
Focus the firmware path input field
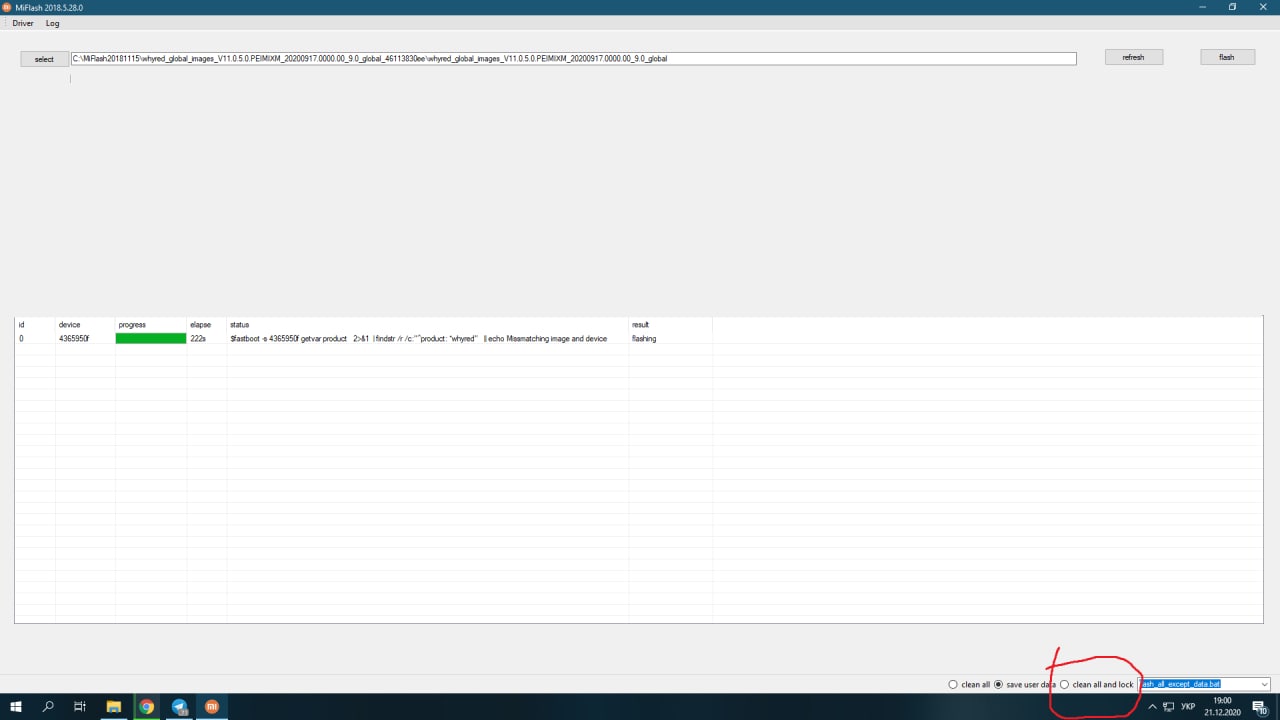pyautogui.click(x=573, y=59)
